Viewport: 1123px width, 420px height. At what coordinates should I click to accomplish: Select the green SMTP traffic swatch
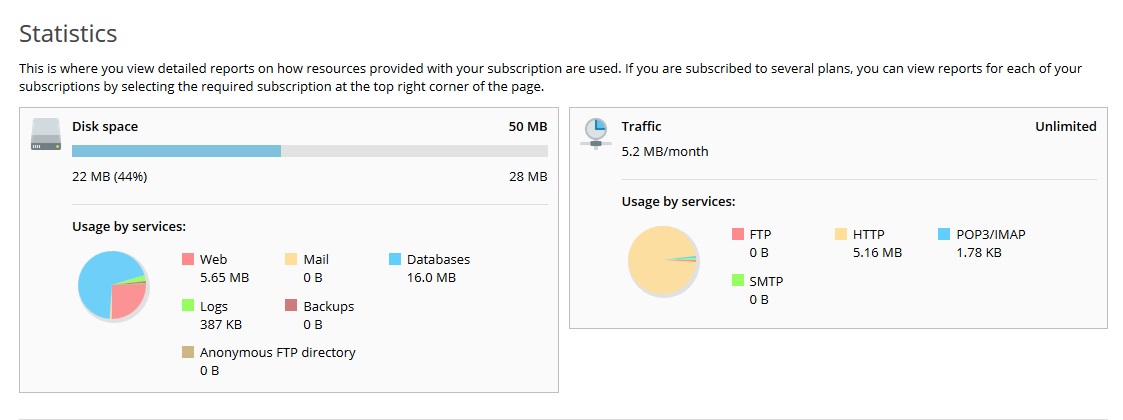[x=738, y=281]
